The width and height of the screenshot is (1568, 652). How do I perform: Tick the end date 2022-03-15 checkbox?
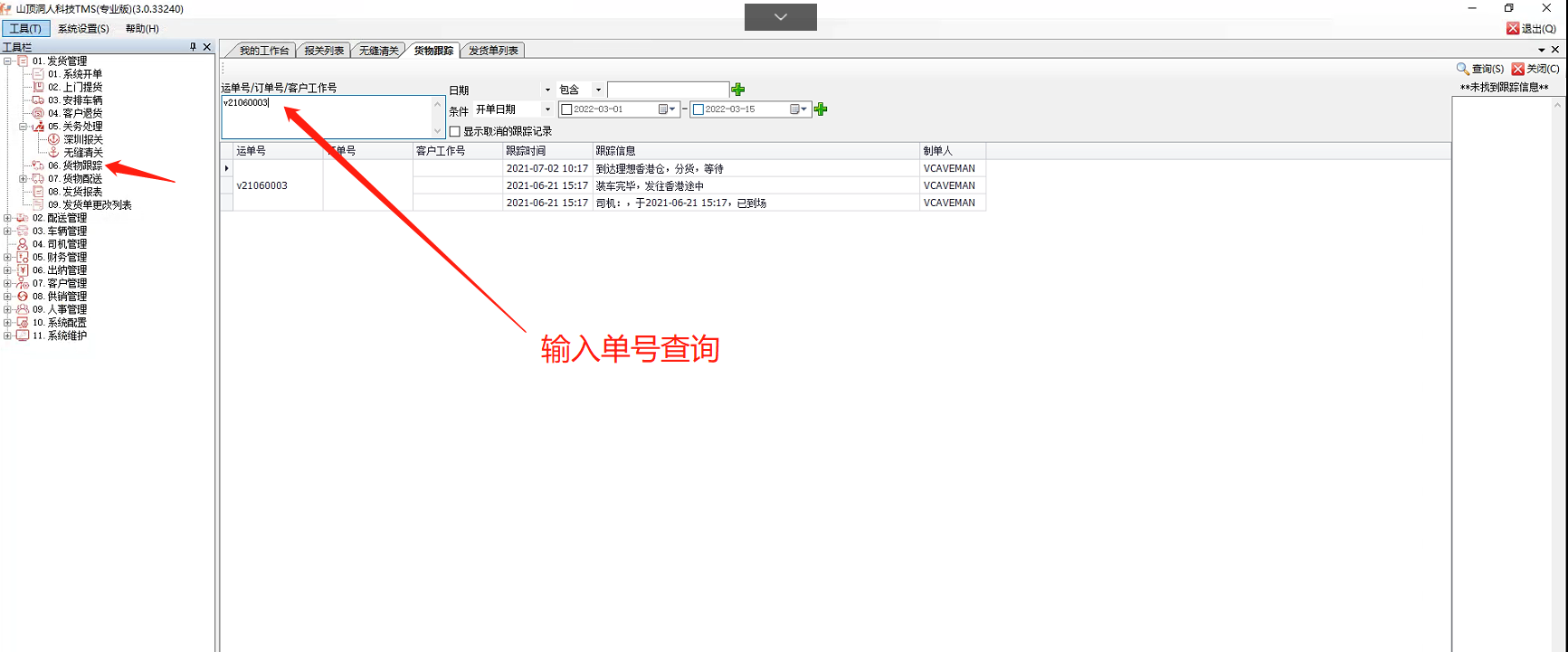[x=698, y=109]
